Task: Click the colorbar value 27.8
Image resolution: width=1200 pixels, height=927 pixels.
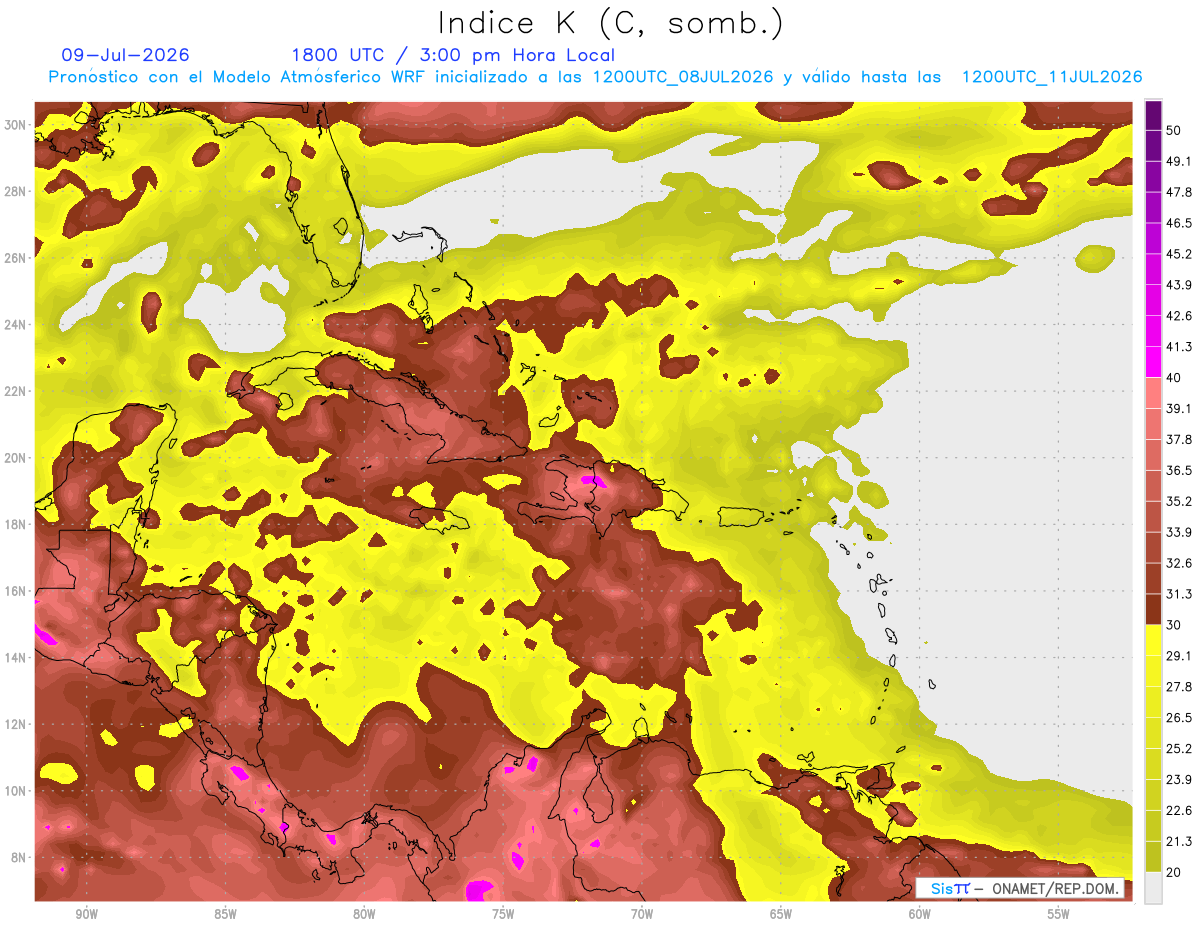Action: pos(1178,687)
